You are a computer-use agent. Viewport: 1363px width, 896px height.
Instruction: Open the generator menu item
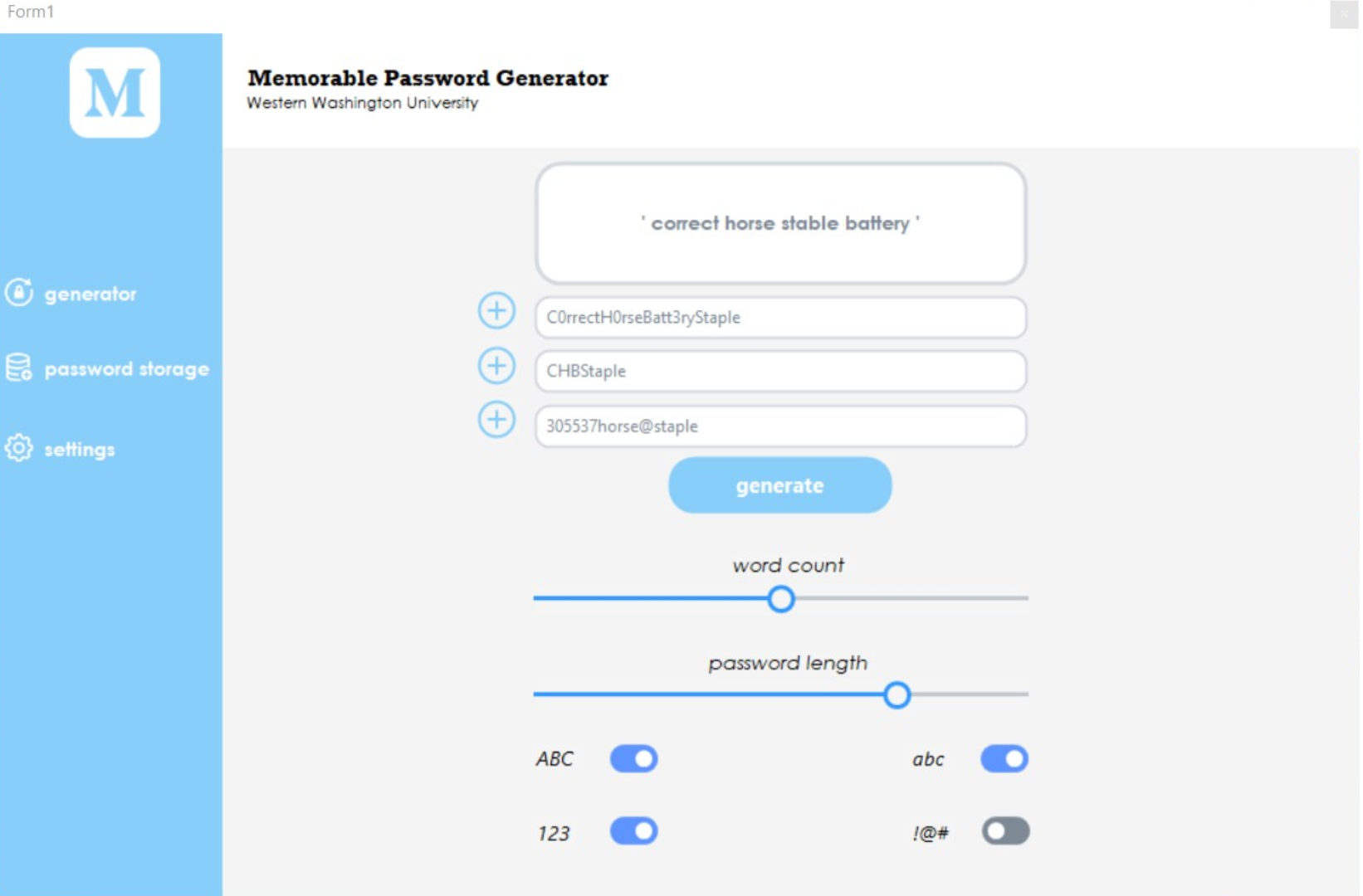[90, 295]
